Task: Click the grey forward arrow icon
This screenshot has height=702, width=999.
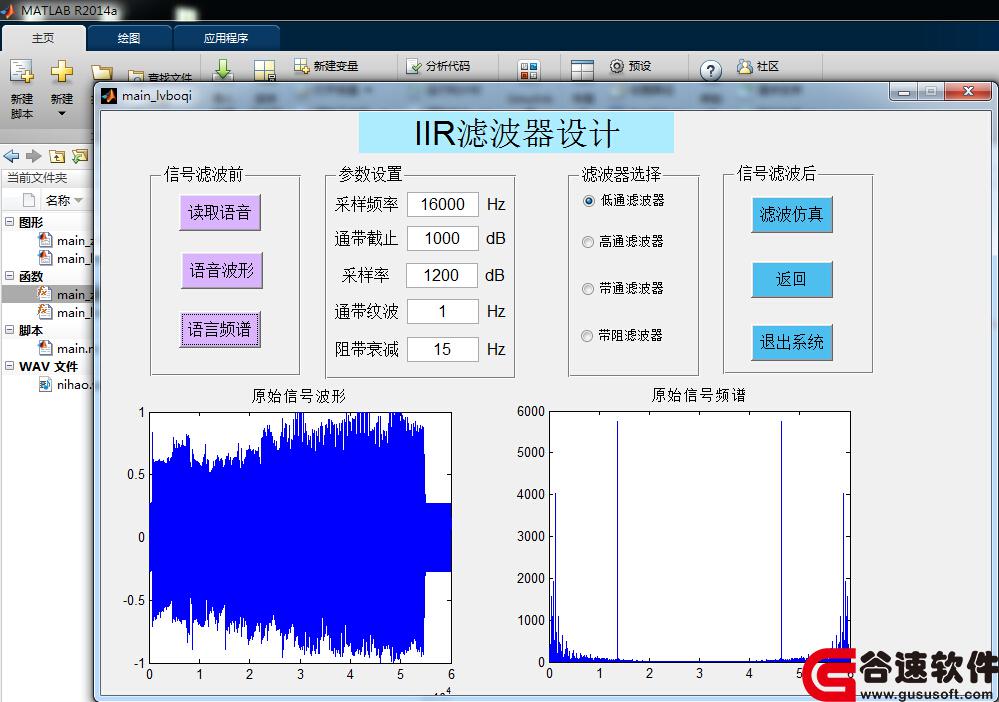Action: pyautogui.click(x=34, y=156)
